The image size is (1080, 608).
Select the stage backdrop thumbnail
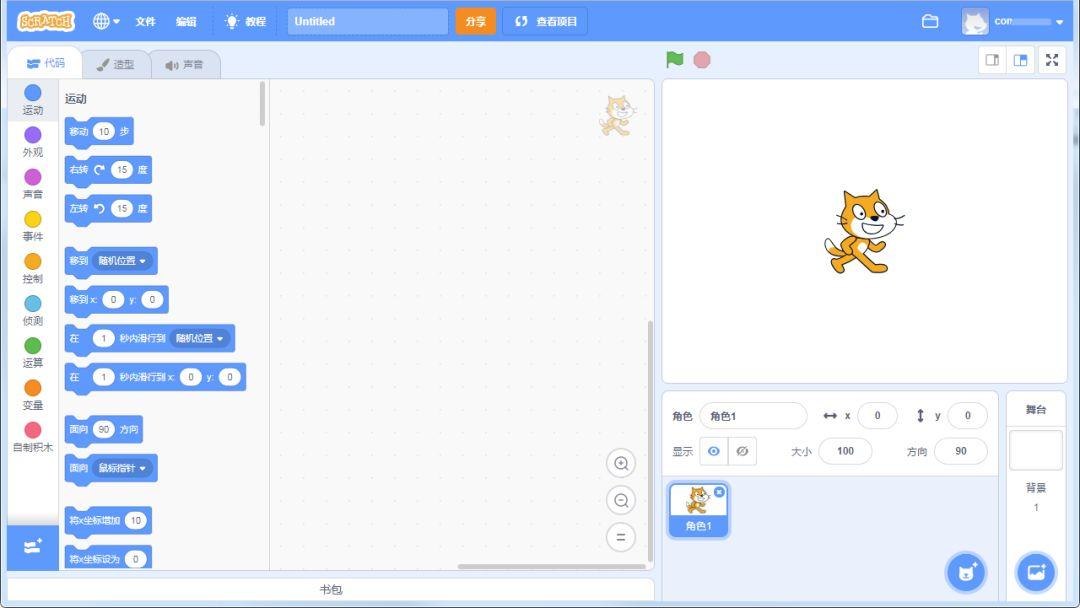tap(1035, 450)
